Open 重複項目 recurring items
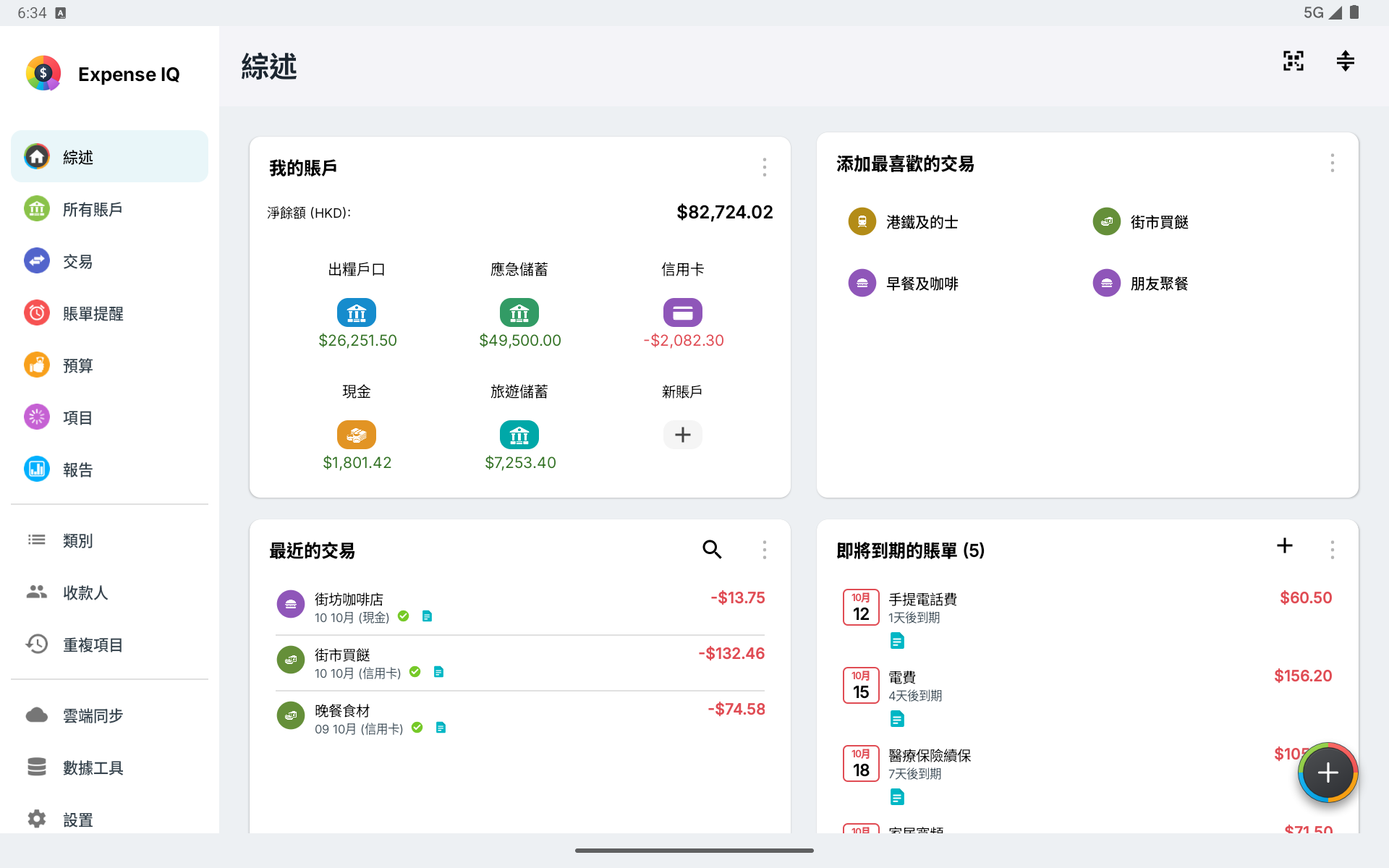The height and width of the screenshot is (868, 1389). 109,644
